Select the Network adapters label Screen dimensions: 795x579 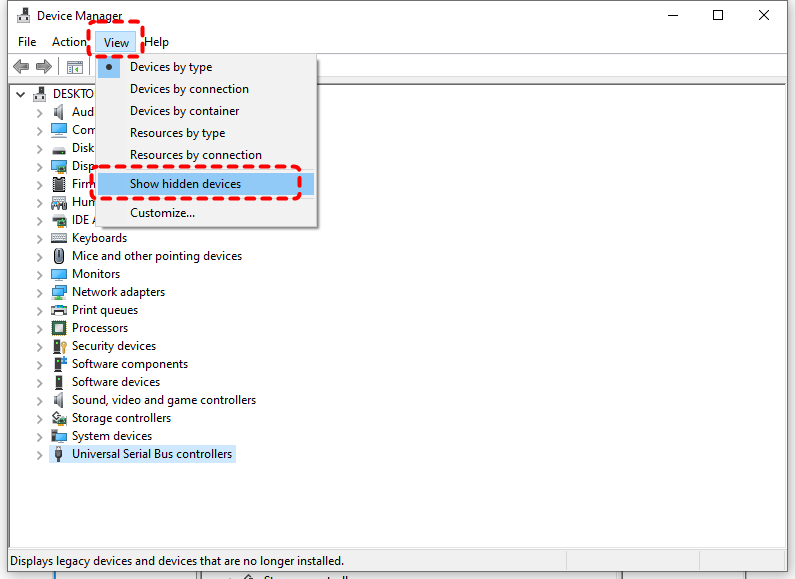pos(118,292)
